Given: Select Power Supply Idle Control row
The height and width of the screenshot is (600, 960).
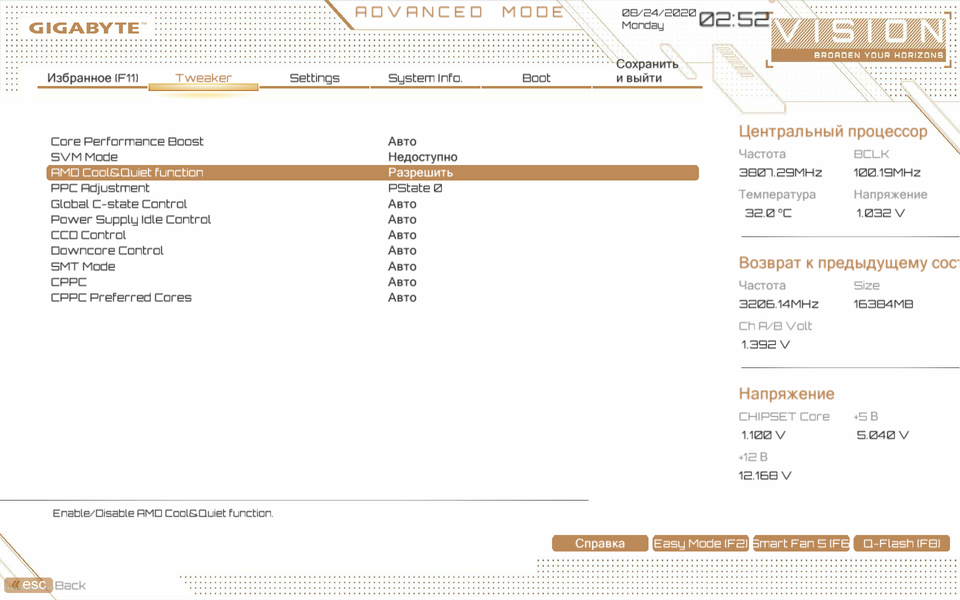Looking at the screenshot, I should [372, 219].
